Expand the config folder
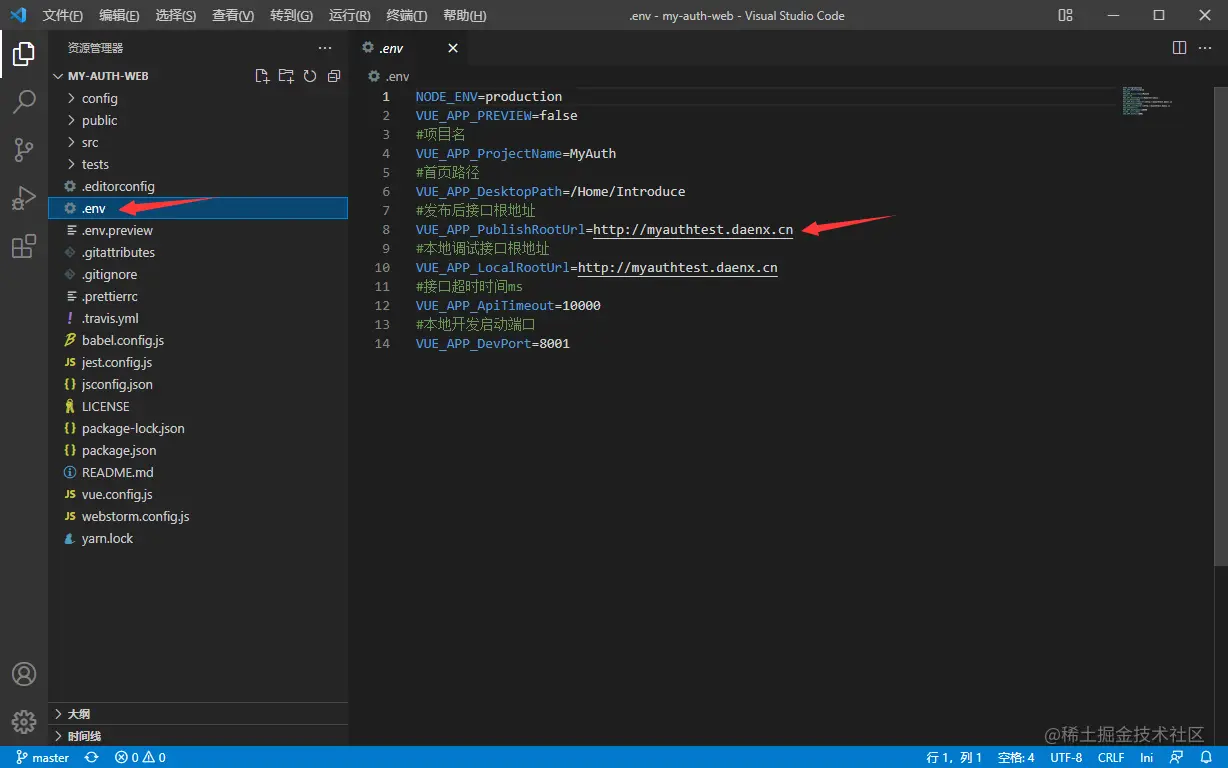This screenshot has width=1228, height=768. tap(198, 98)
